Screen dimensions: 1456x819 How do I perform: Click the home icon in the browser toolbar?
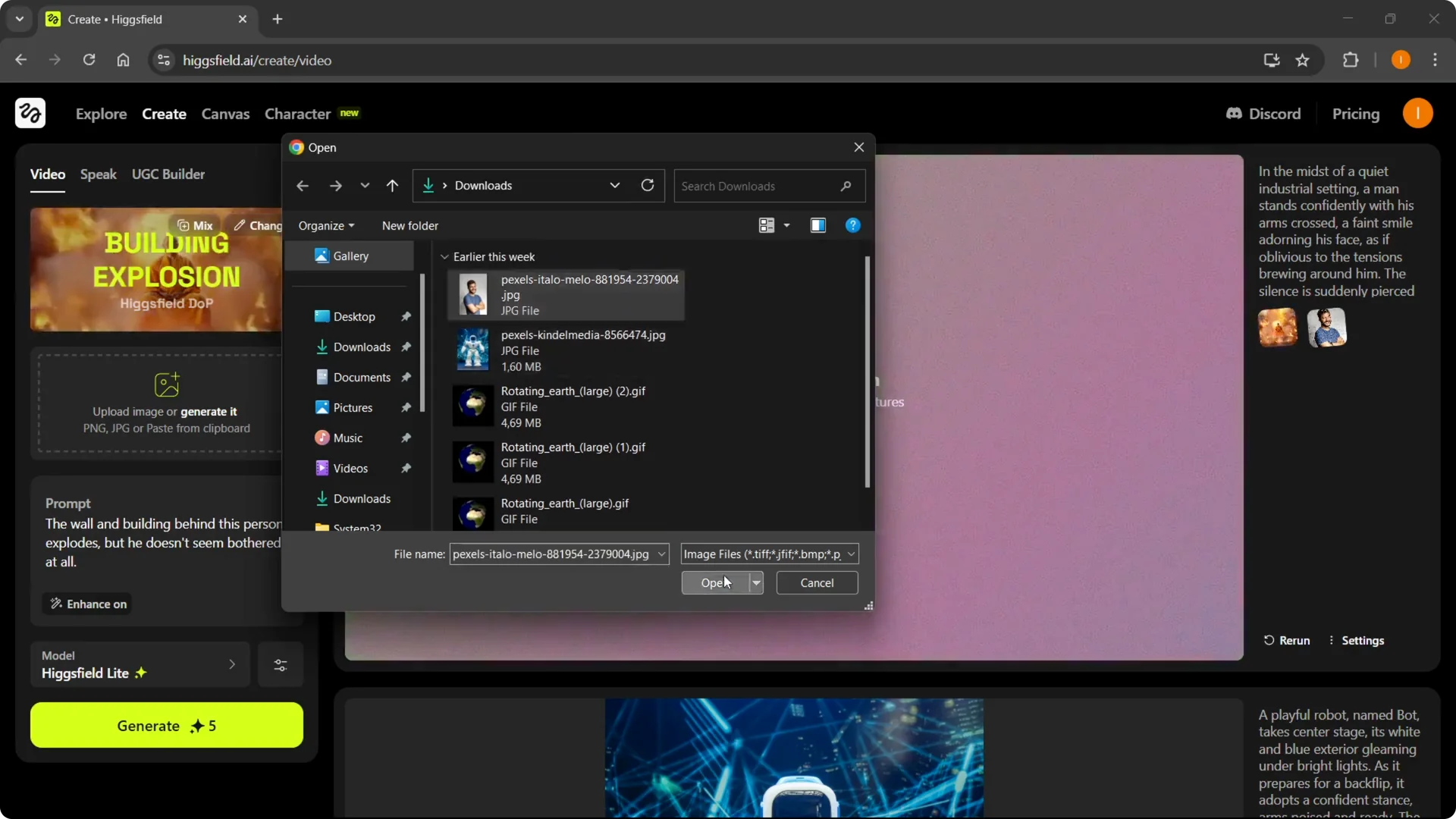tap(123, 60)
